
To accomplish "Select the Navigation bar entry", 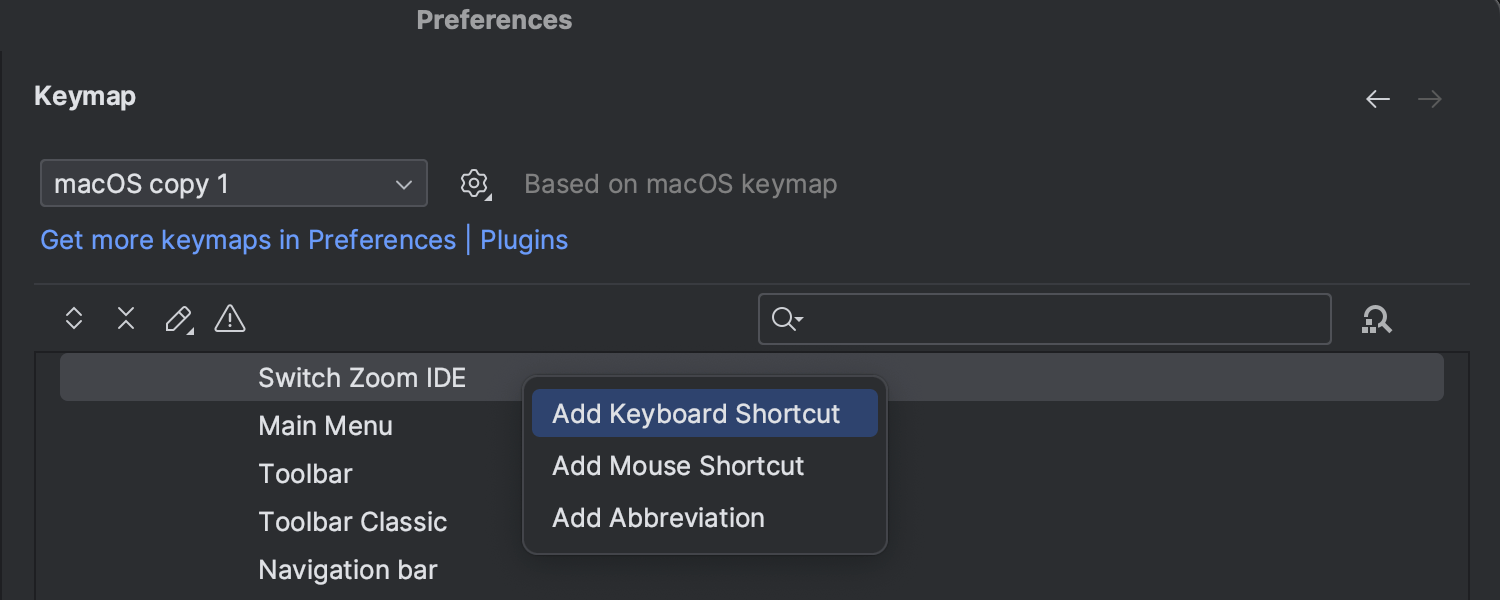I will point(347,569).
